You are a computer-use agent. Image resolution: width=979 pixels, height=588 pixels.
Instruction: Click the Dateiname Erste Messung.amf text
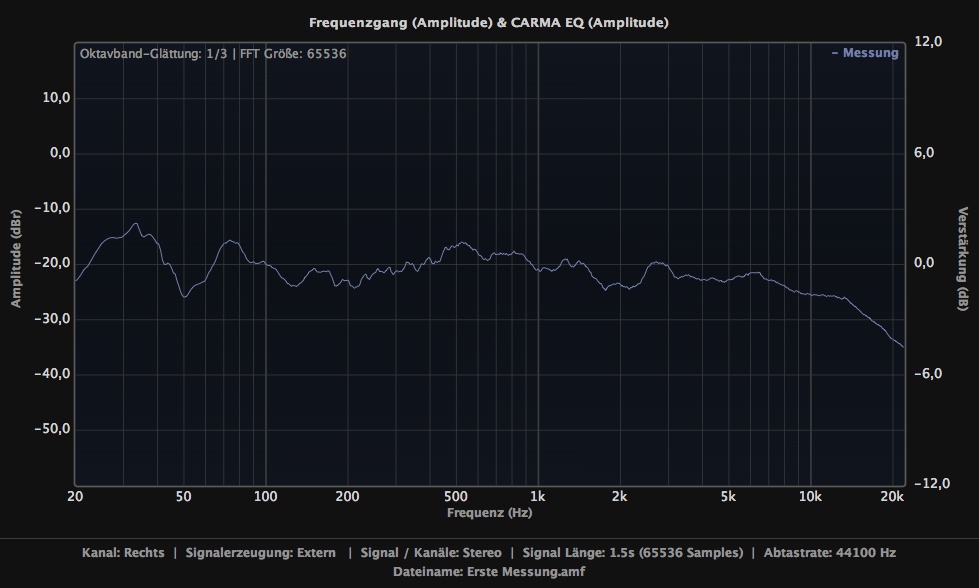pyautogui.click(x=489, y=572)
